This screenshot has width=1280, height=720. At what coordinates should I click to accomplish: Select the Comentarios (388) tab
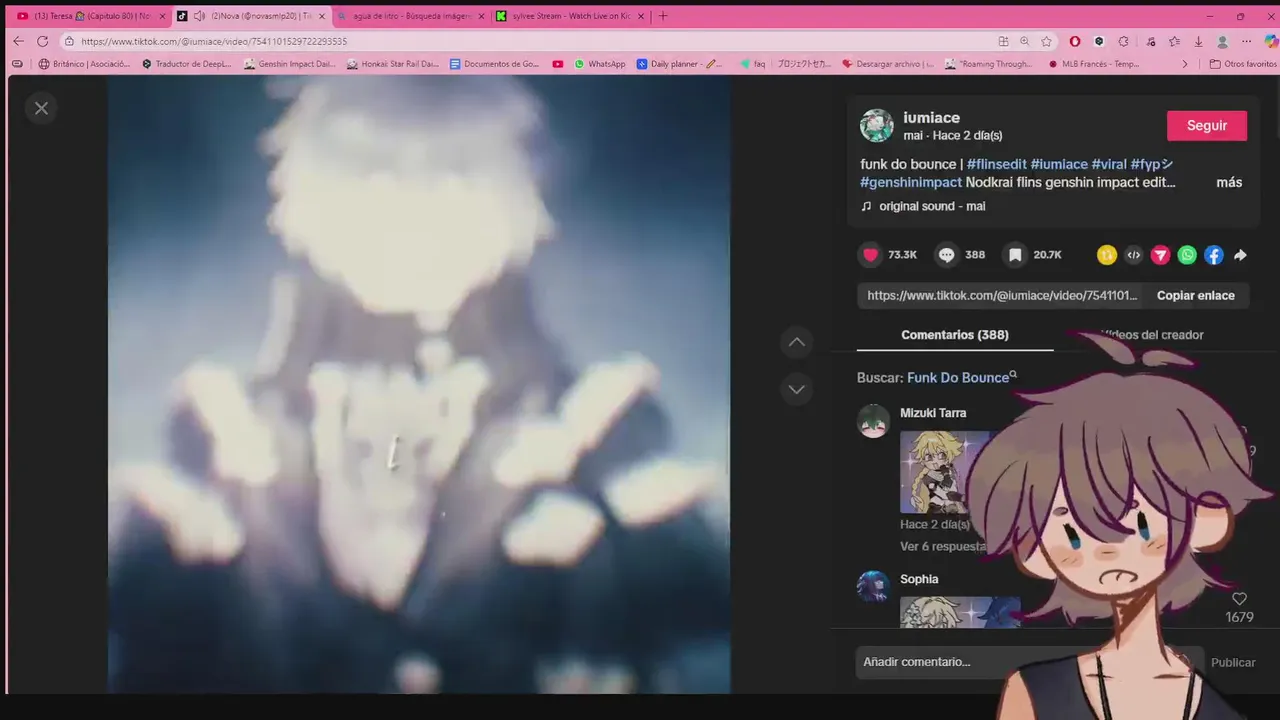coord(955,335)
